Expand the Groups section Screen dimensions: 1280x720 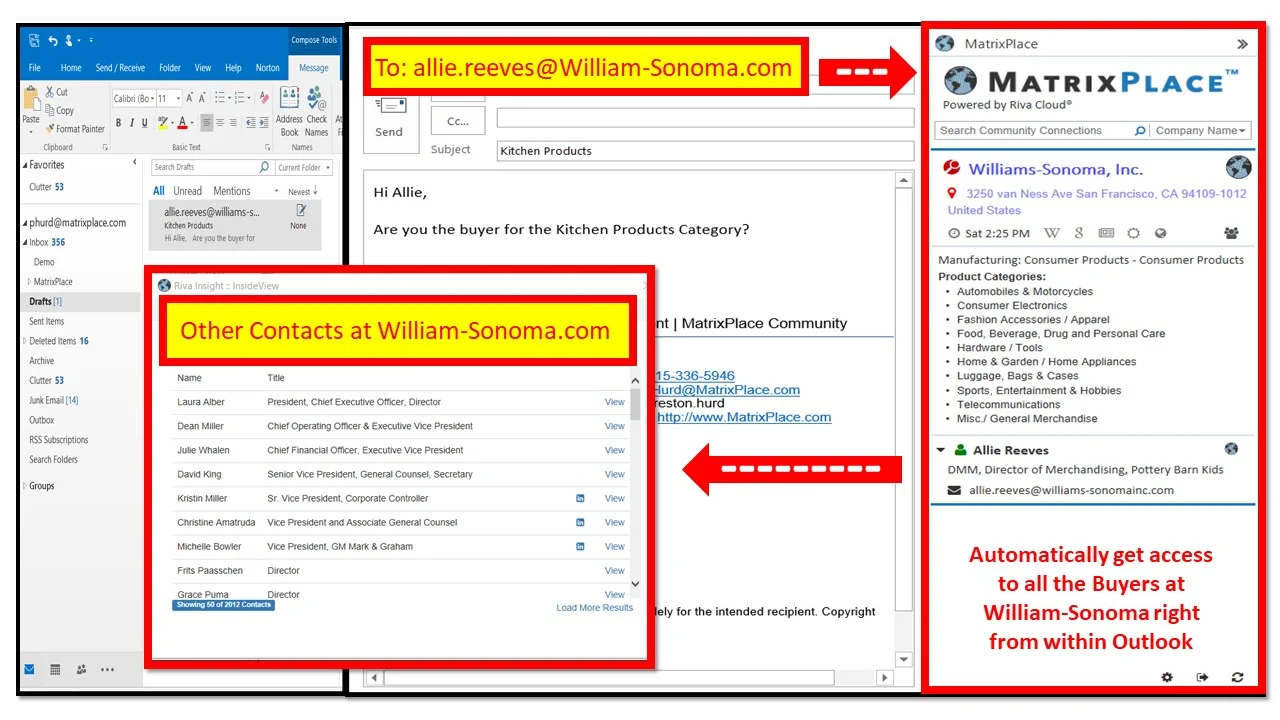[25, 486]
